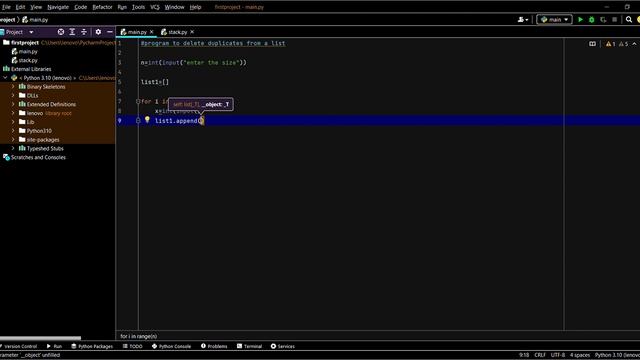
Task: Open the Python Console tool window
Action: coord(171,346)
